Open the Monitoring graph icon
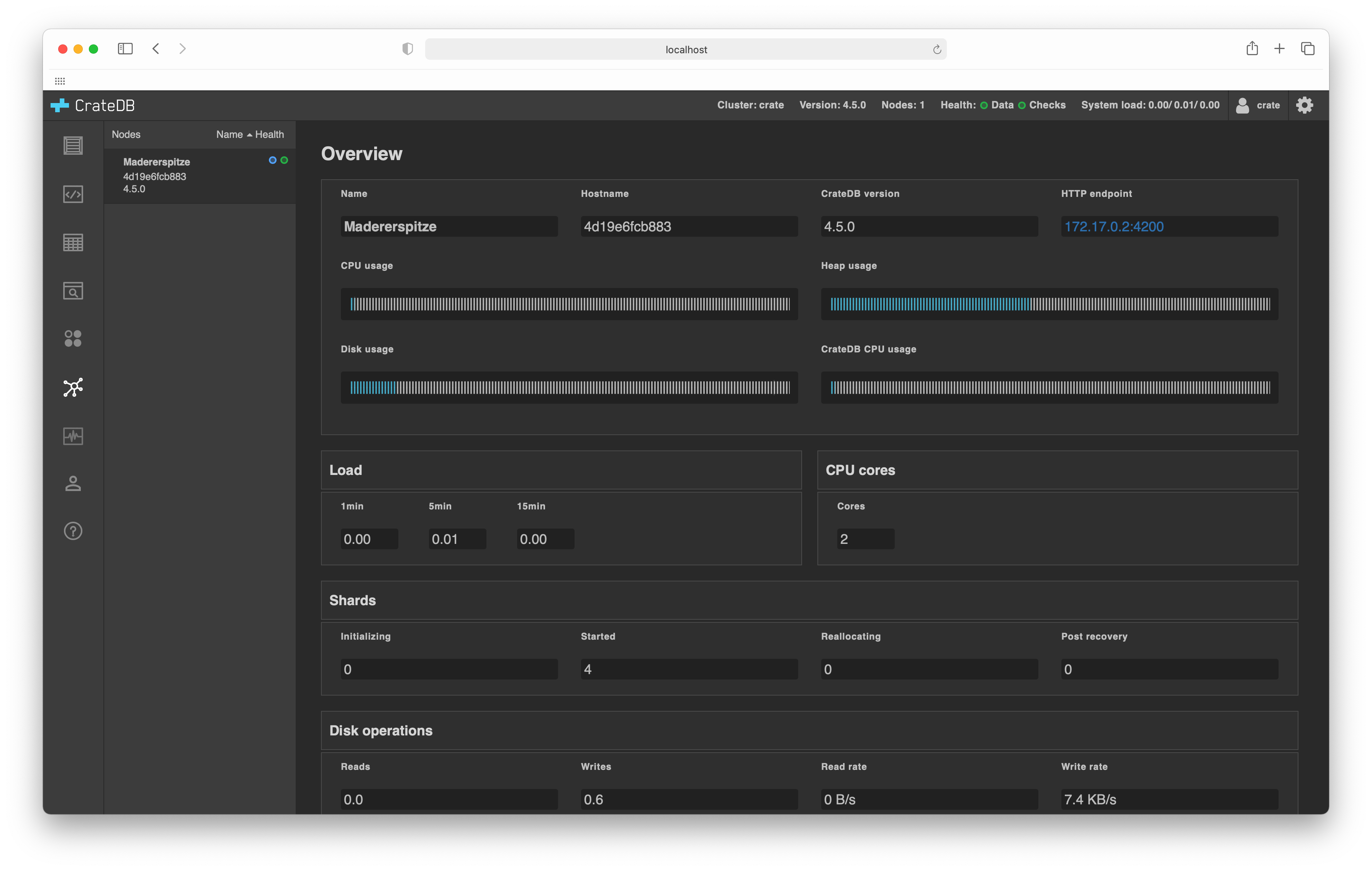 [73, 436]
